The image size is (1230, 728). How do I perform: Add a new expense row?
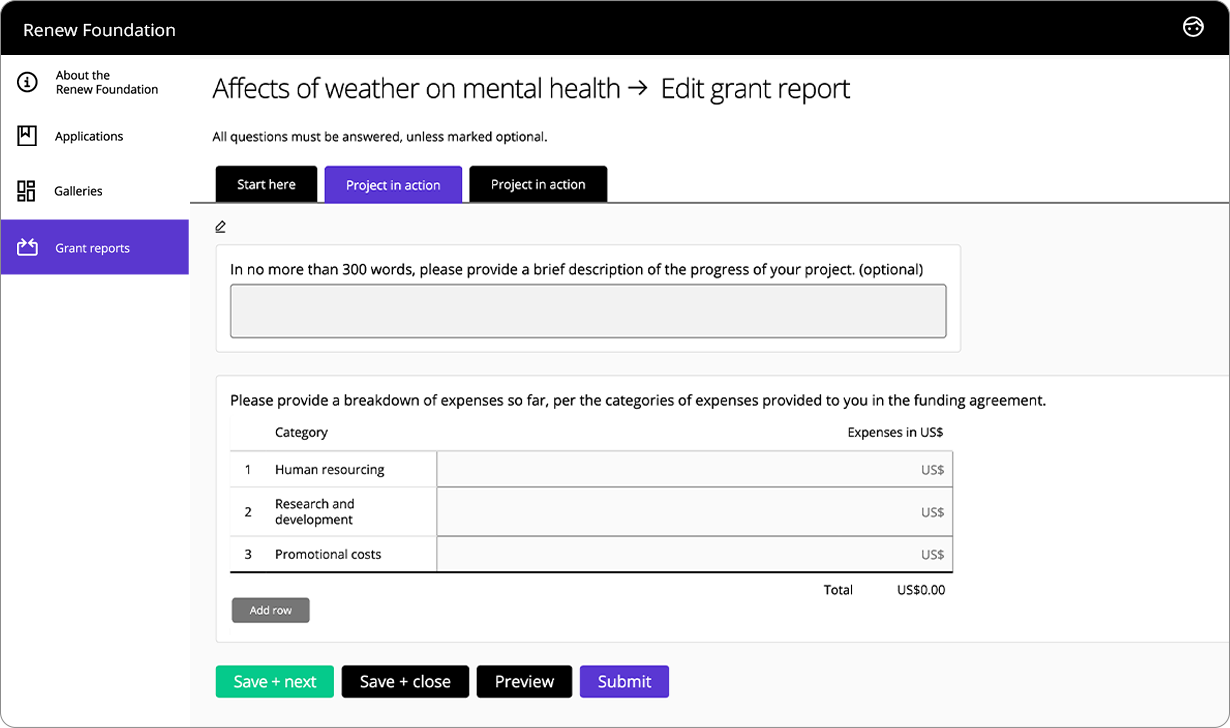click(x=270, y=610)
